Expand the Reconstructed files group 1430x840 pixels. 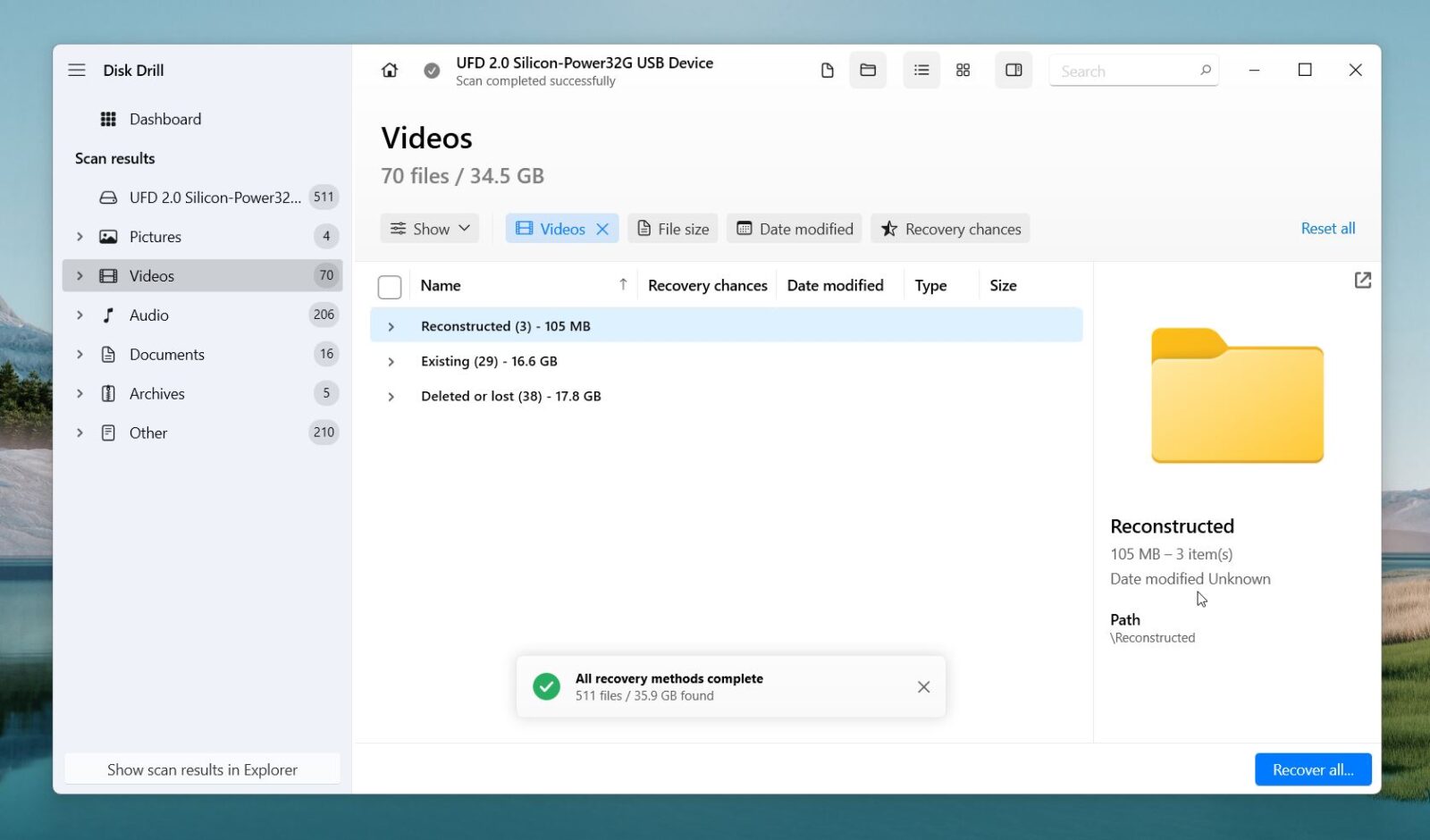pos(391,325)
